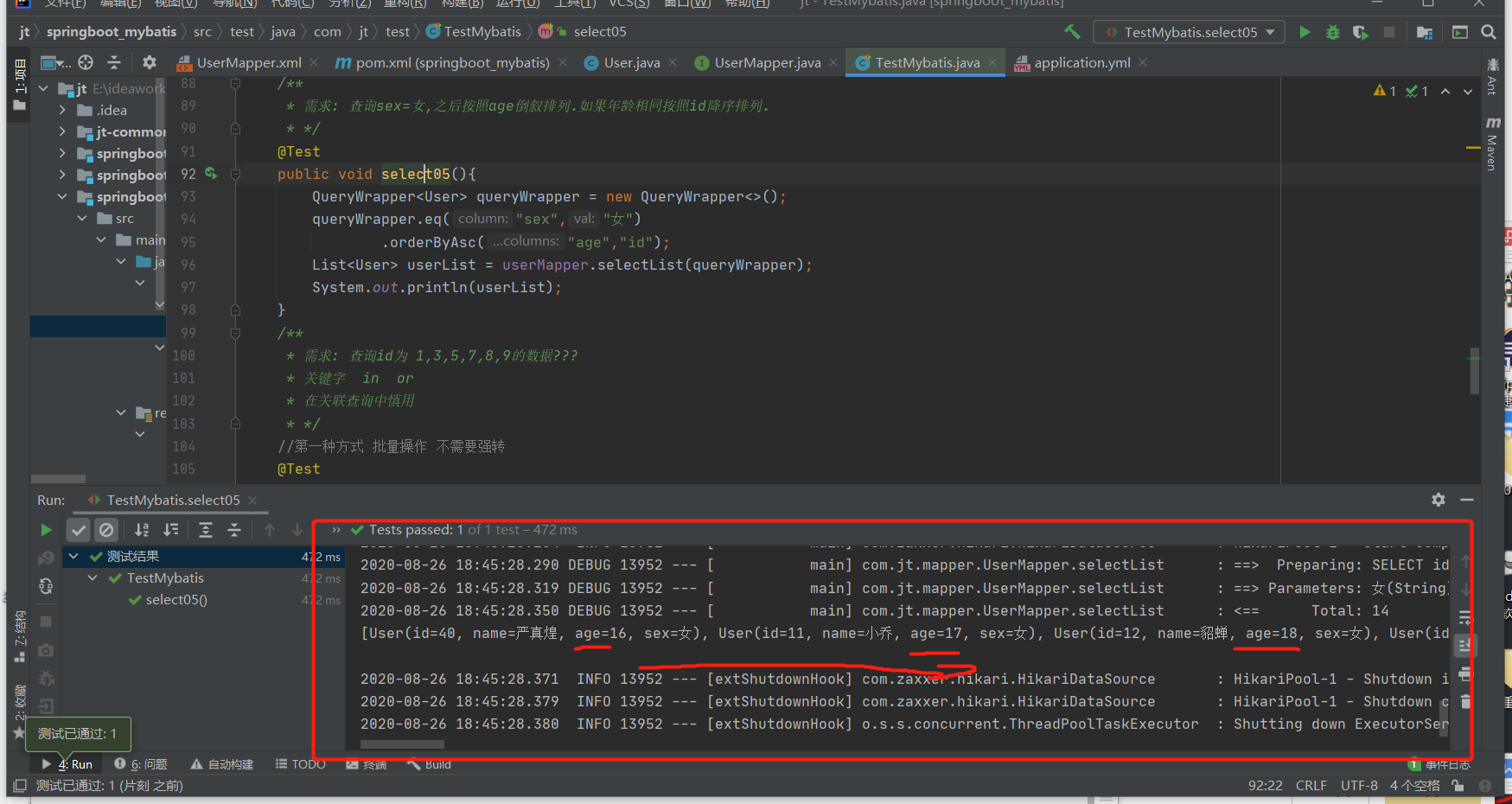The width and height of the screenshot is (1512, 804).
Task: Click the locate-file target icon in the project panel
Action: [86, 62]
